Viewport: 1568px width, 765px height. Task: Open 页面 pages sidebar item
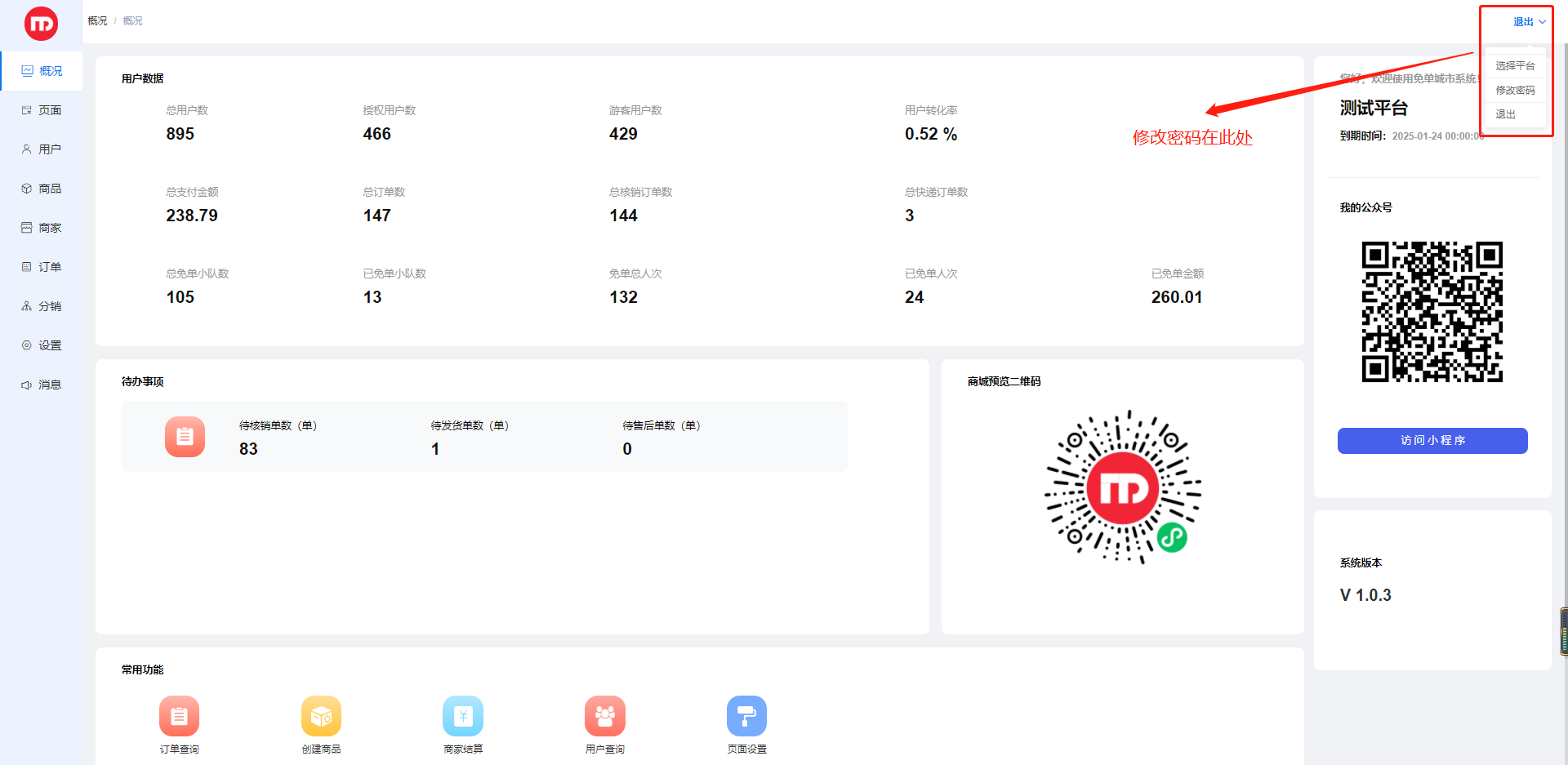[41, 110]
